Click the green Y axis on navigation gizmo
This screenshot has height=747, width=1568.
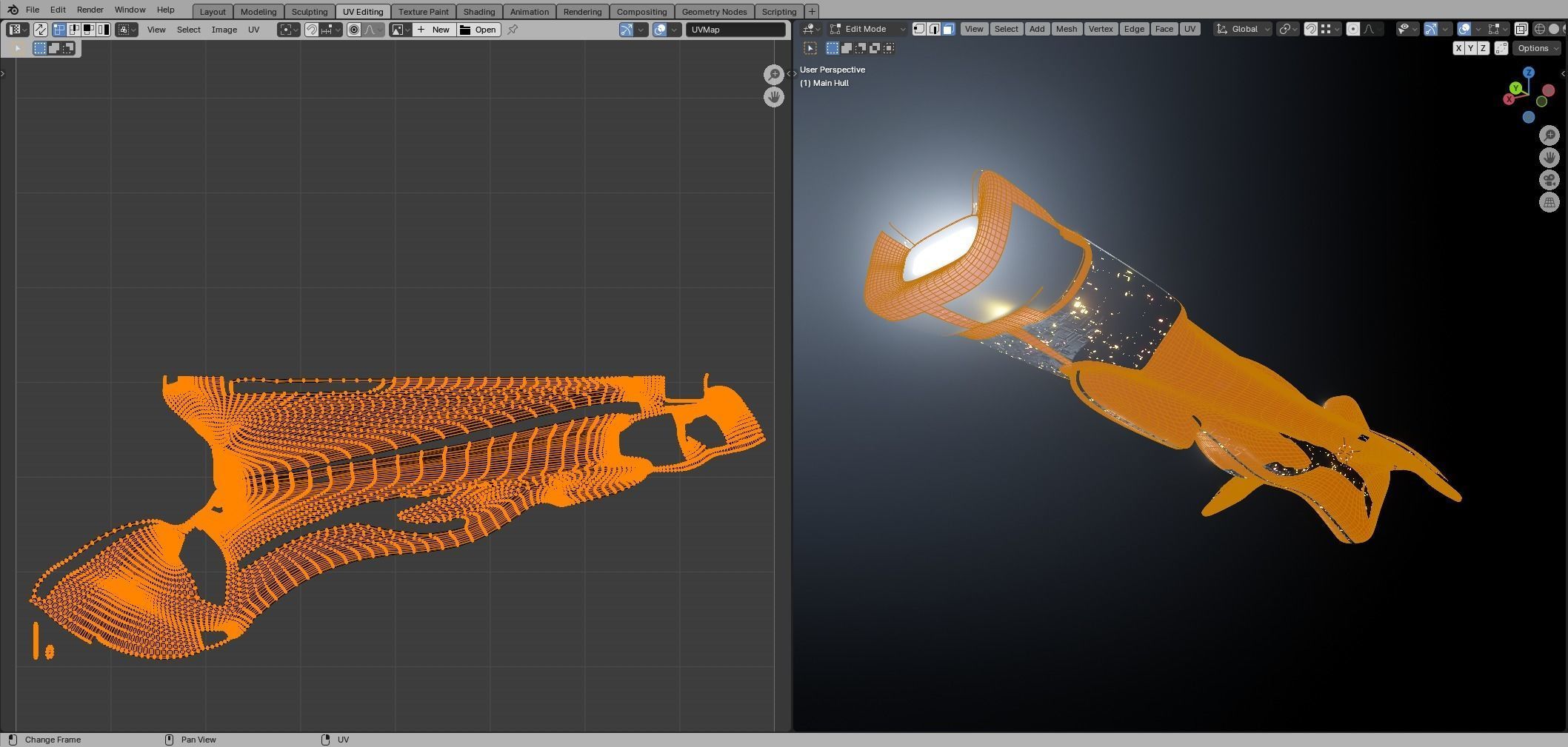pos(1516,88)
